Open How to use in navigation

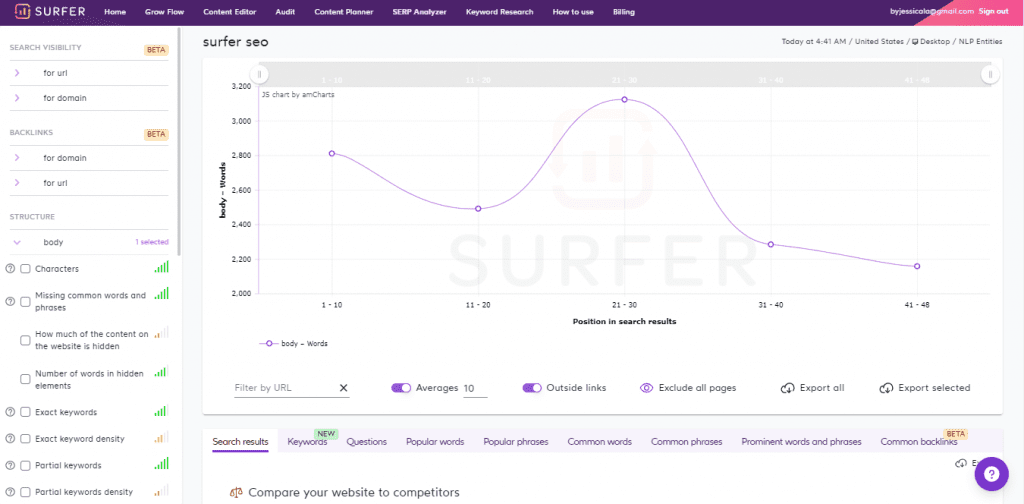pyautogui.click(x=573, y=12)
